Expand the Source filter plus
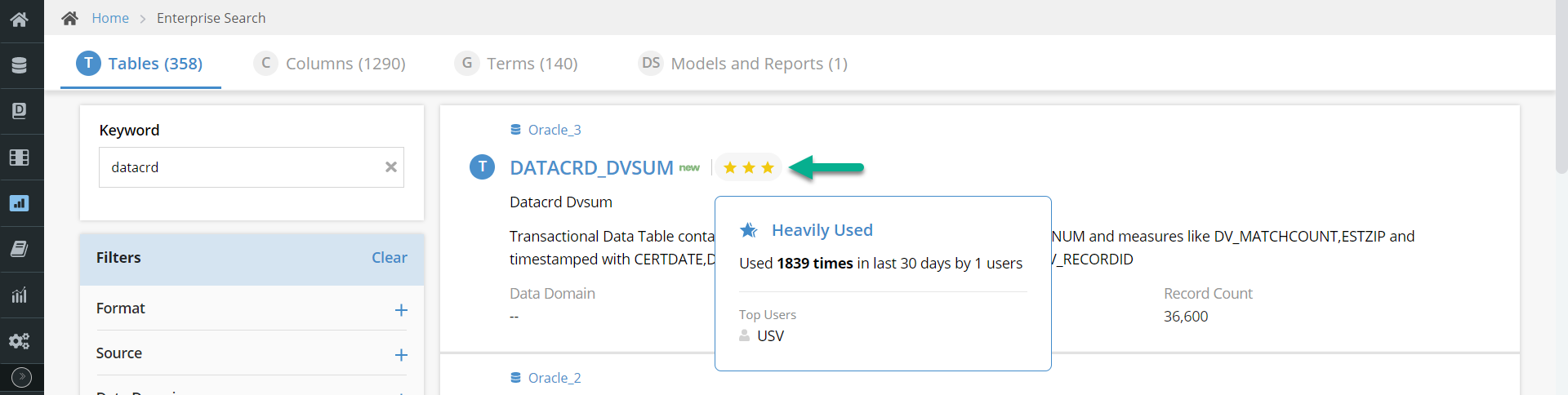1568x395 pixels. click(401, 355)
